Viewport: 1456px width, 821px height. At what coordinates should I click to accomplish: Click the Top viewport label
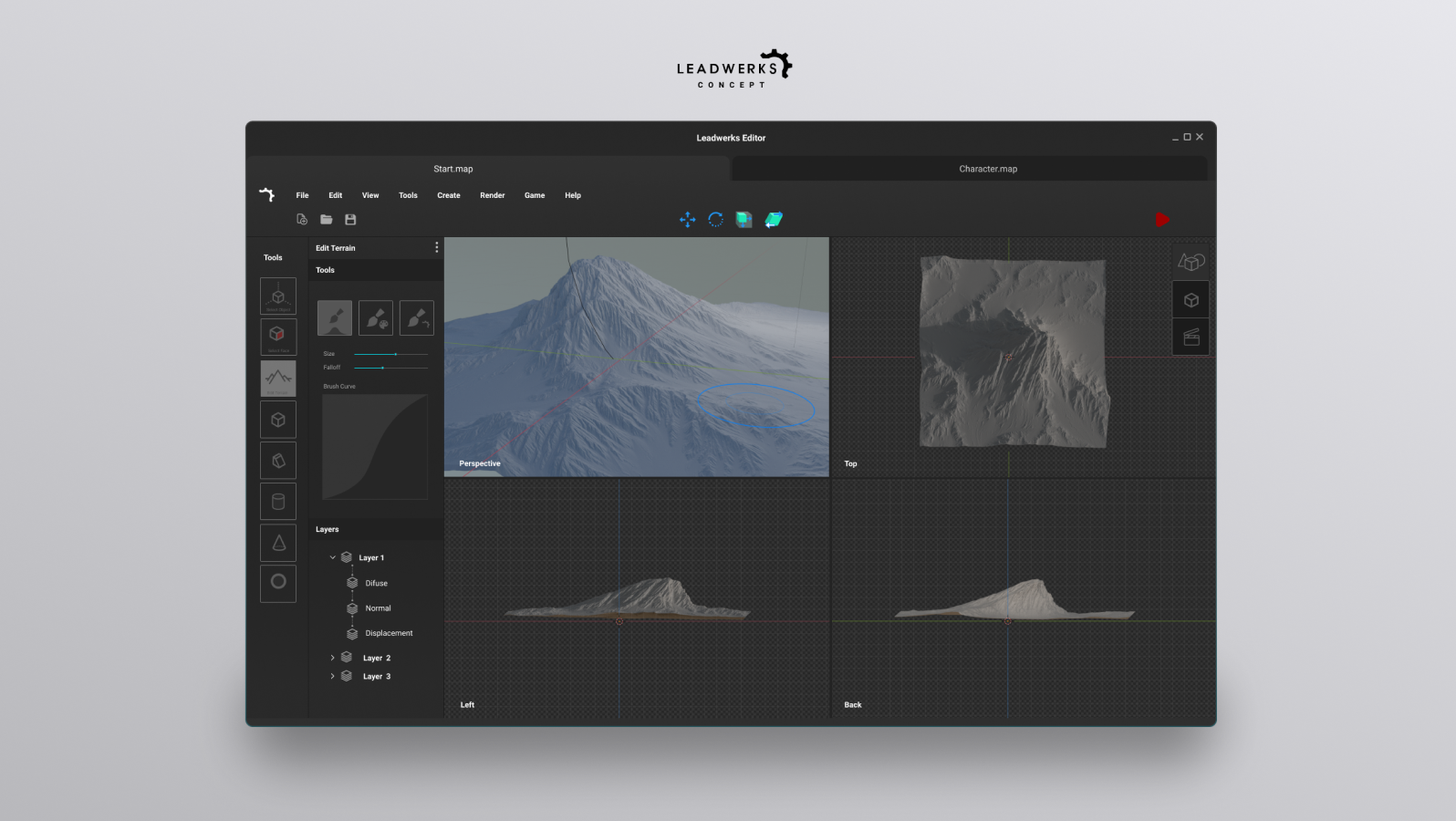[x=850, y=463]
